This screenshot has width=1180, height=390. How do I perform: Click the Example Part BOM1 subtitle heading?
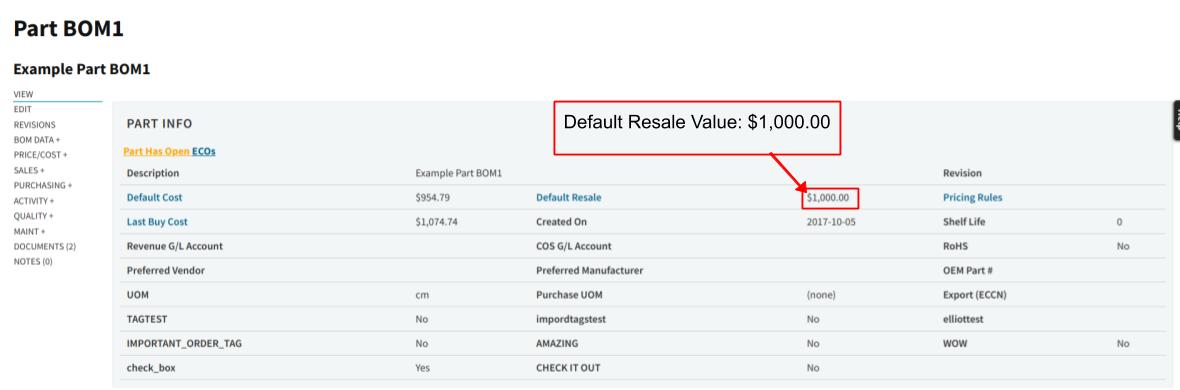pos(82,69)
